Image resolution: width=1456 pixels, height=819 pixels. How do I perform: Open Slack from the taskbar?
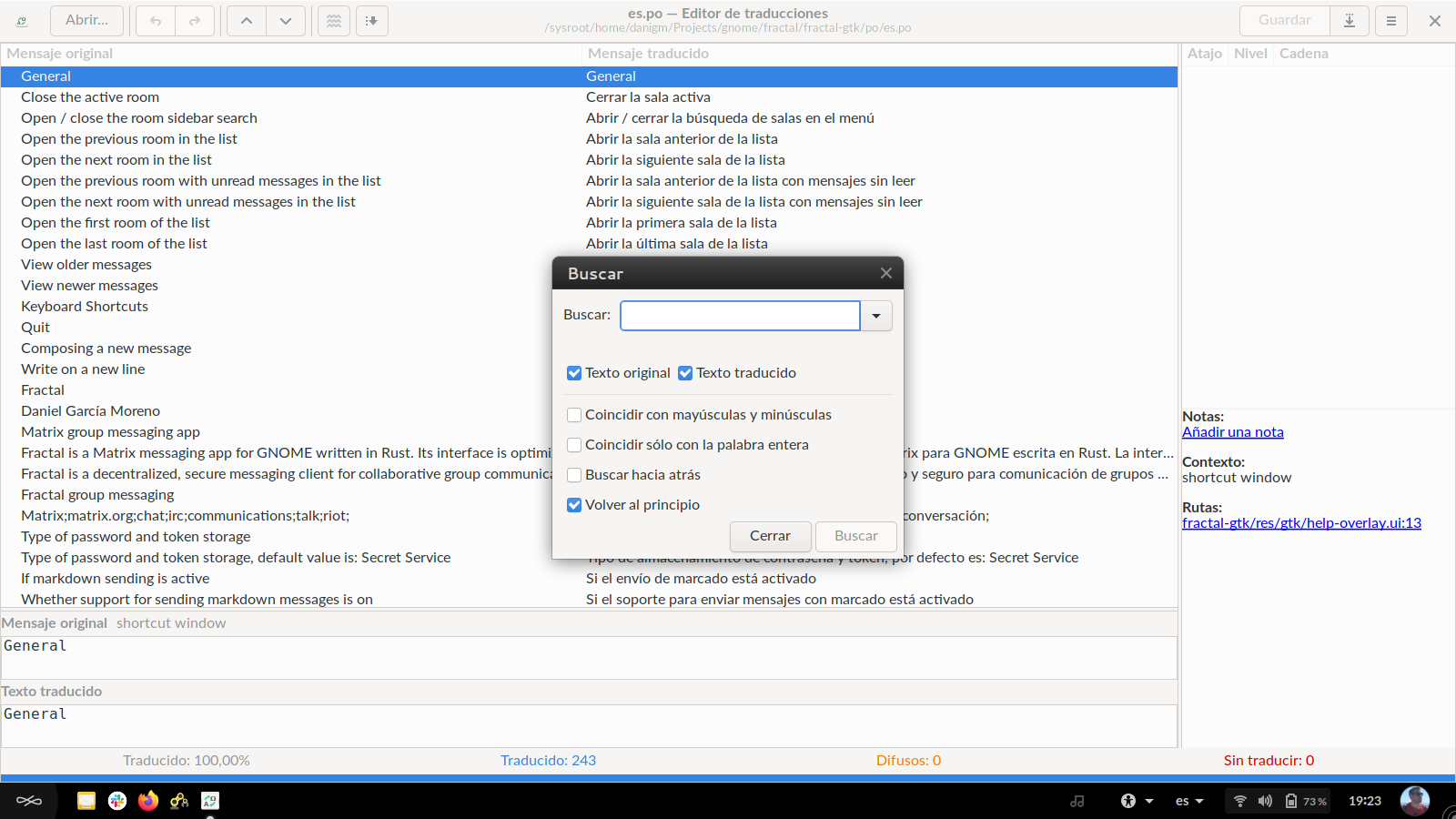(117, 801)
